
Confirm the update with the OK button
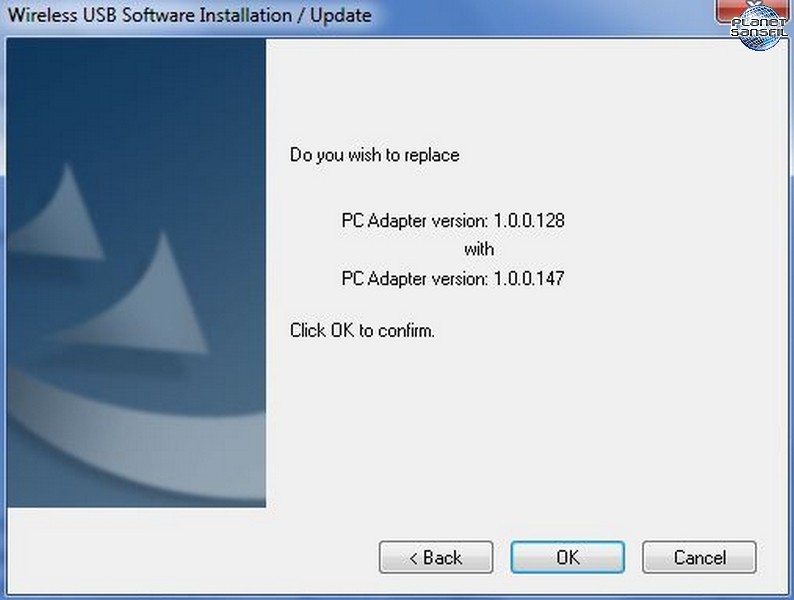coord(568,557)
